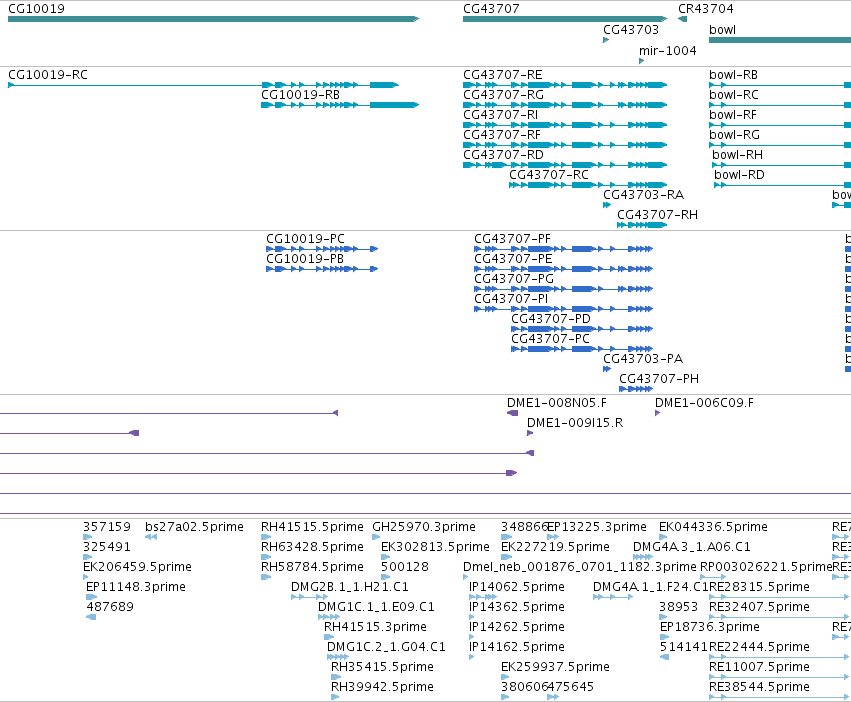Click EST RH63428.5prime
Screen dimensions: 851x702
(x=265, y=557)
